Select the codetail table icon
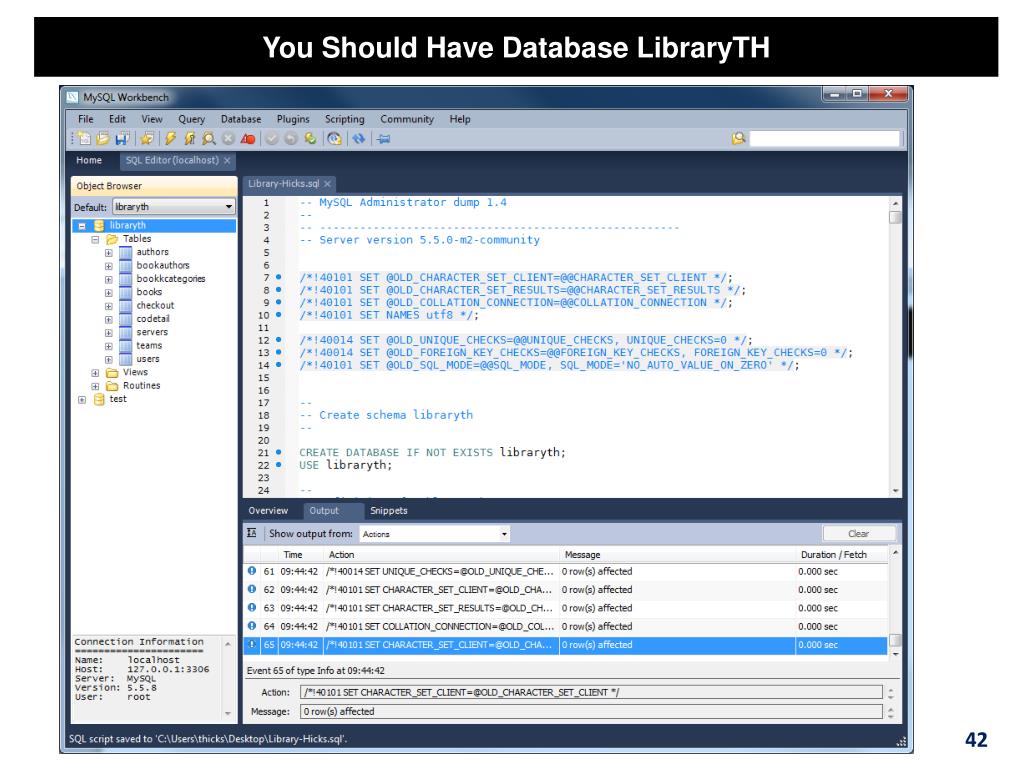The height and width of the screenshot is (768, 1024). 125,319
